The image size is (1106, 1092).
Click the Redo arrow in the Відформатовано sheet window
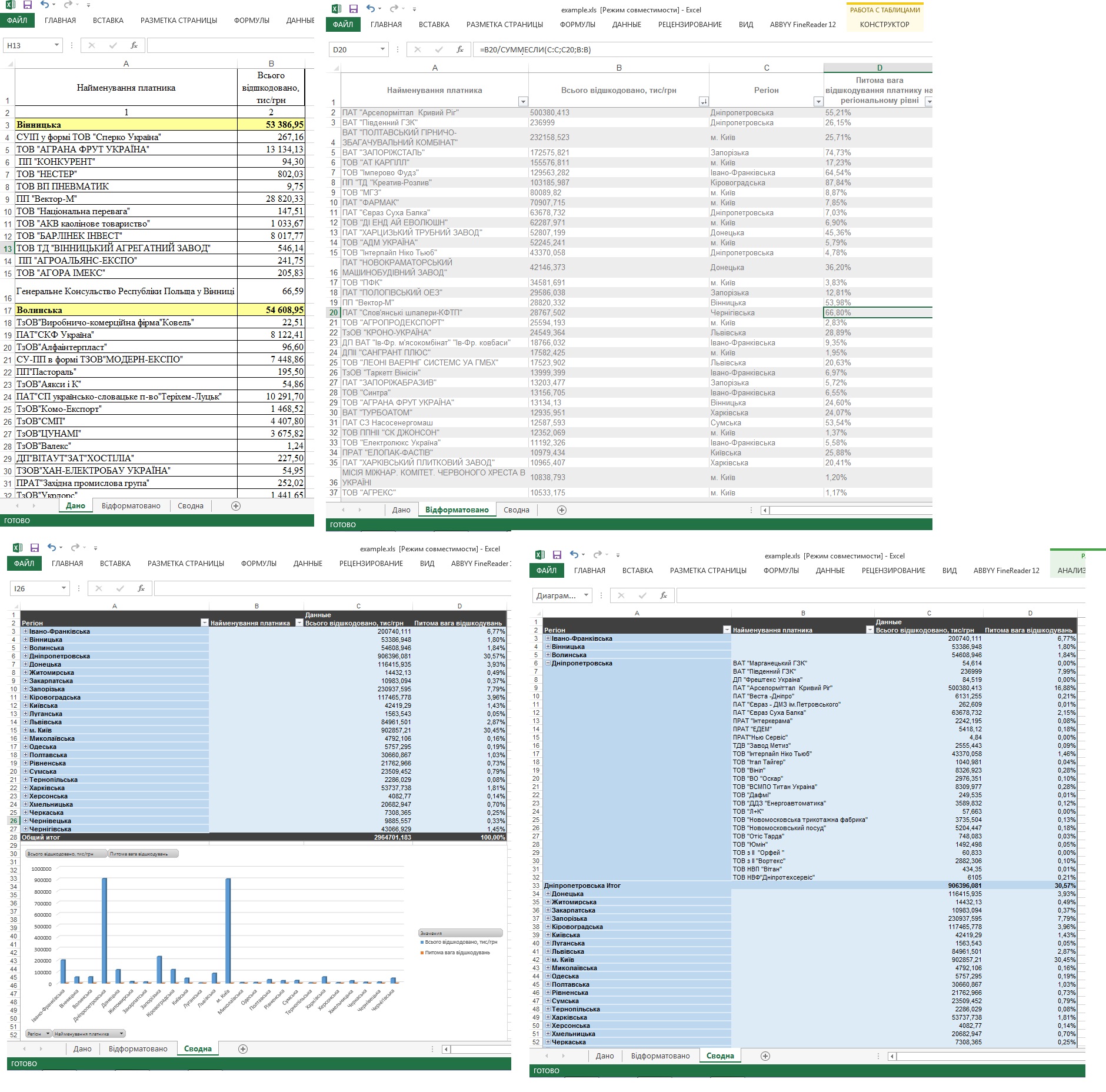[x=394, y=9]
